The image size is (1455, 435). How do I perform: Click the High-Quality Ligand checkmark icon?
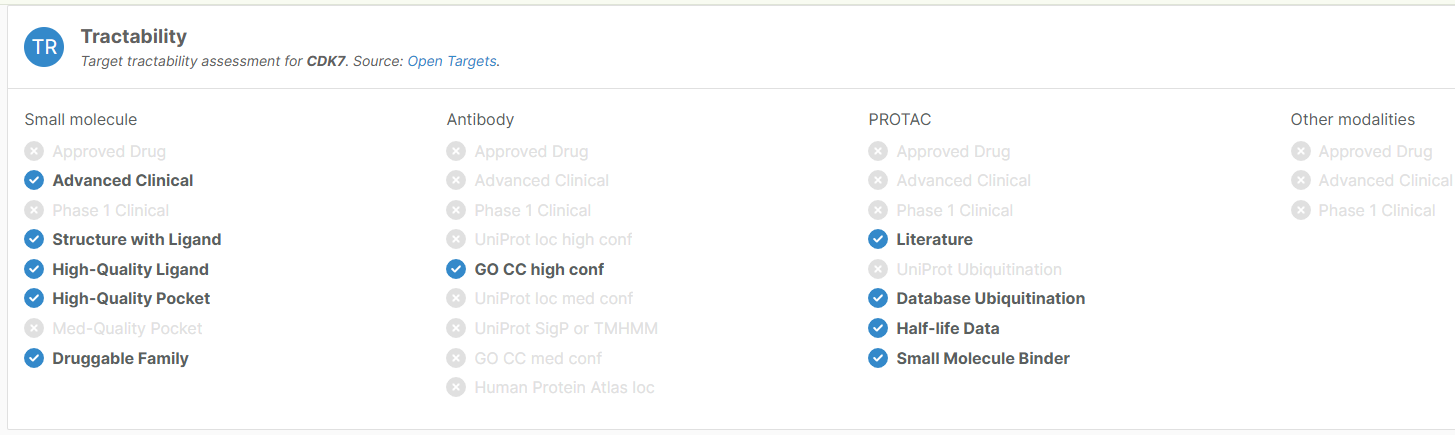[x=34, y=269]
